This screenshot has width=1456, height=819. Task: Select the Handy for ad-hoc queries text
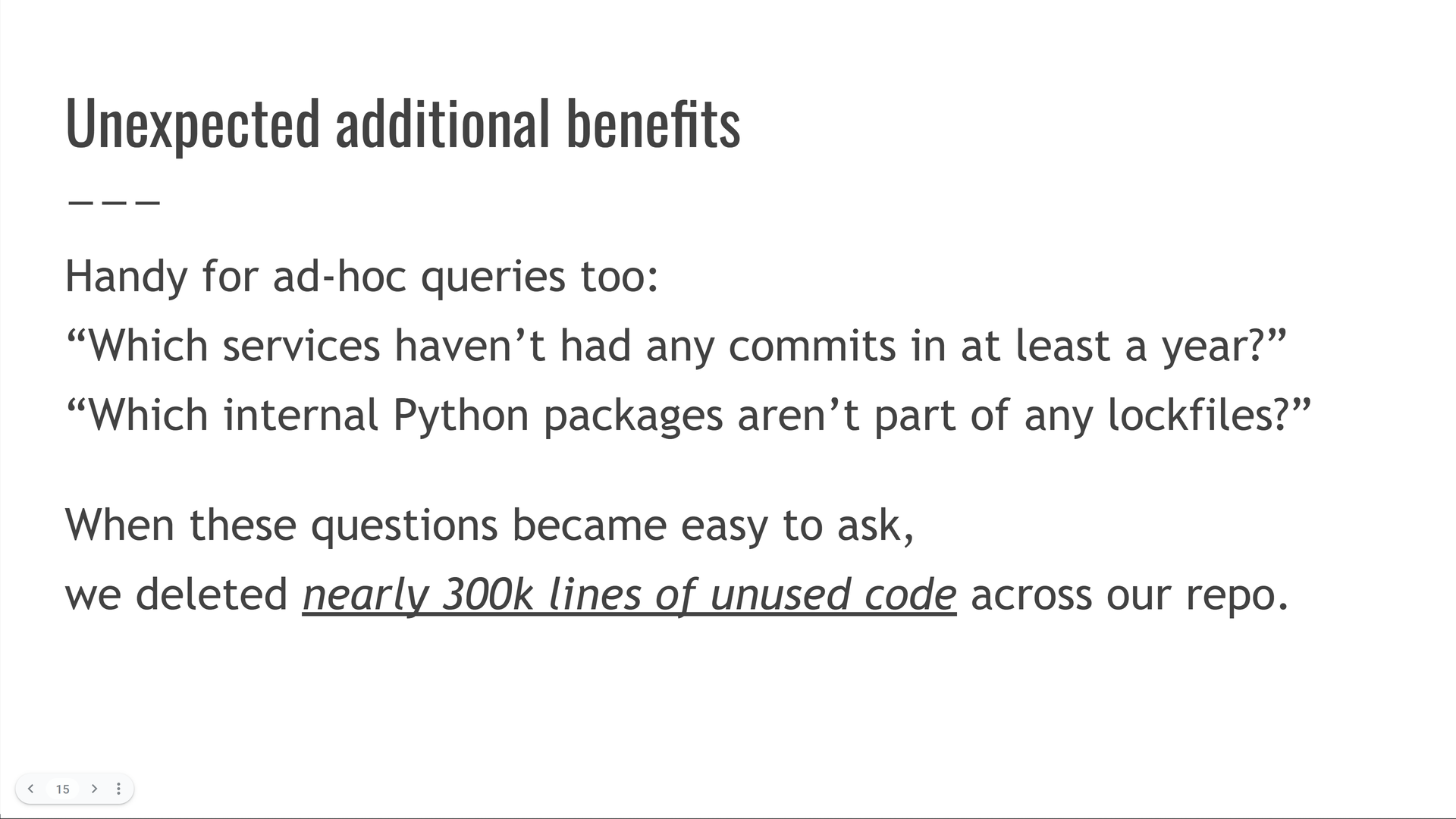(x=362, y=276)
